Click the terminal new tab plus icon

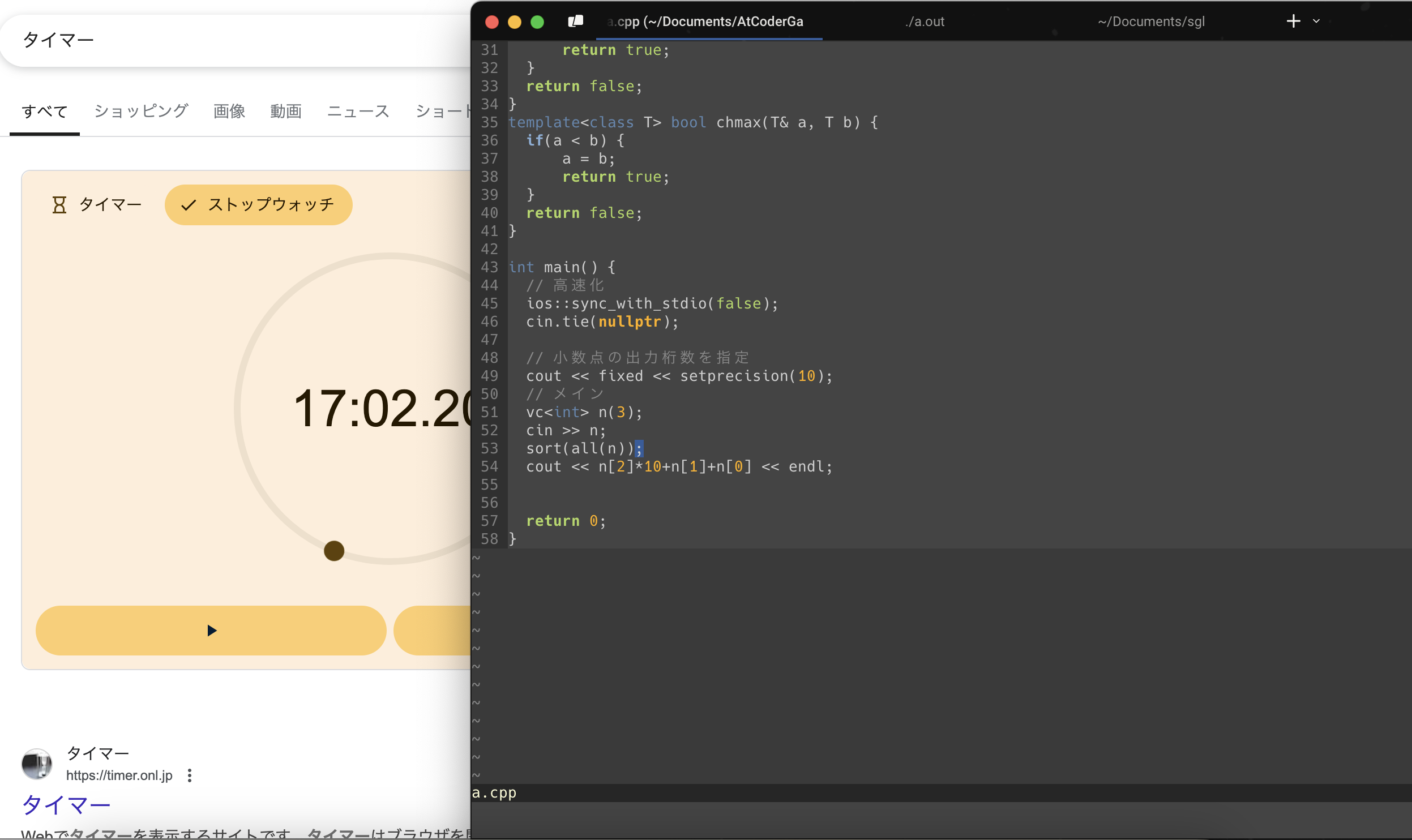pyautogui.click(x=1293, y=22)
